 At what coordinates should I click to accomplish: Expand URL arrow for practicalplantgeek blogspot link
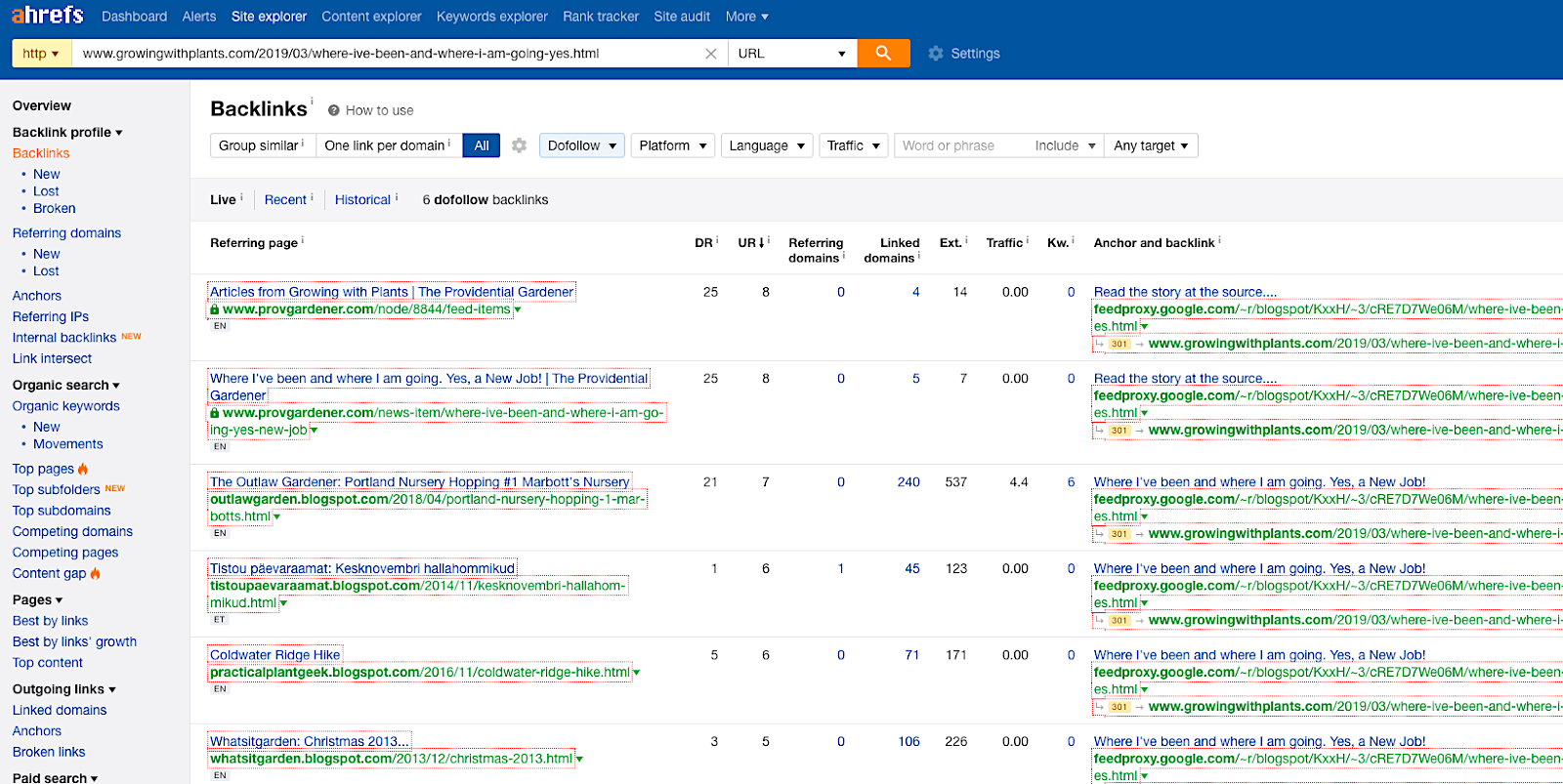pyautogui.click(x=636, y=673)
